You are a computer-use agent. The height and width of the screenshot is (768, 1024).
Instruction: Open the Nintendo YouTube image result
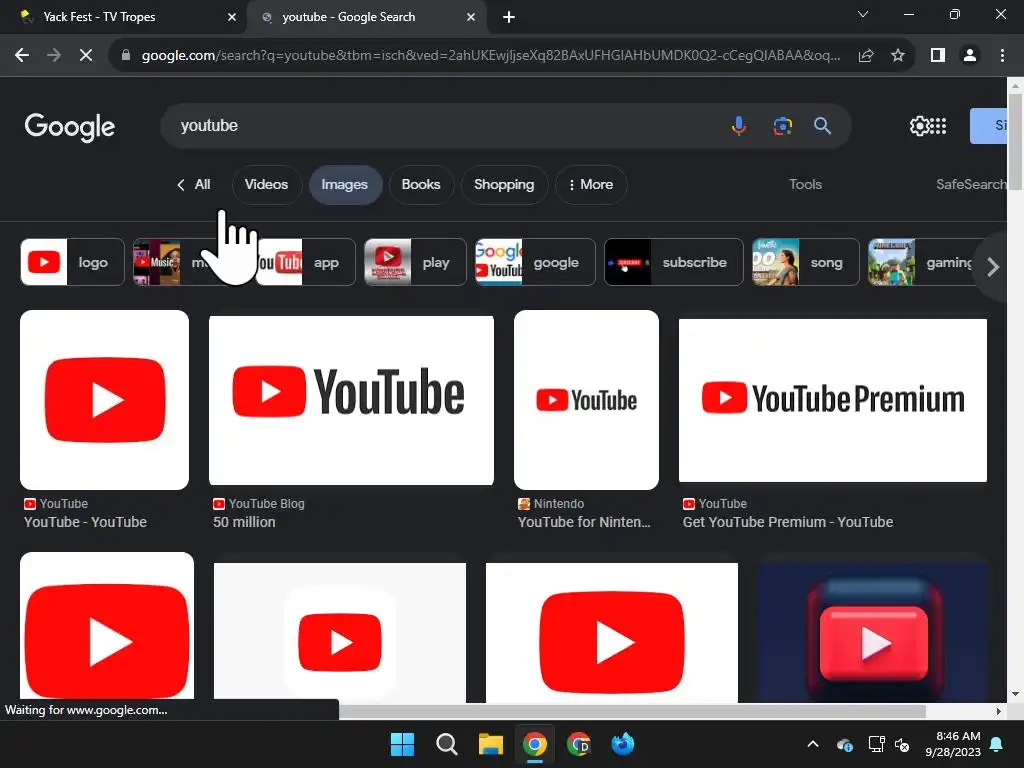click(586, 400)
